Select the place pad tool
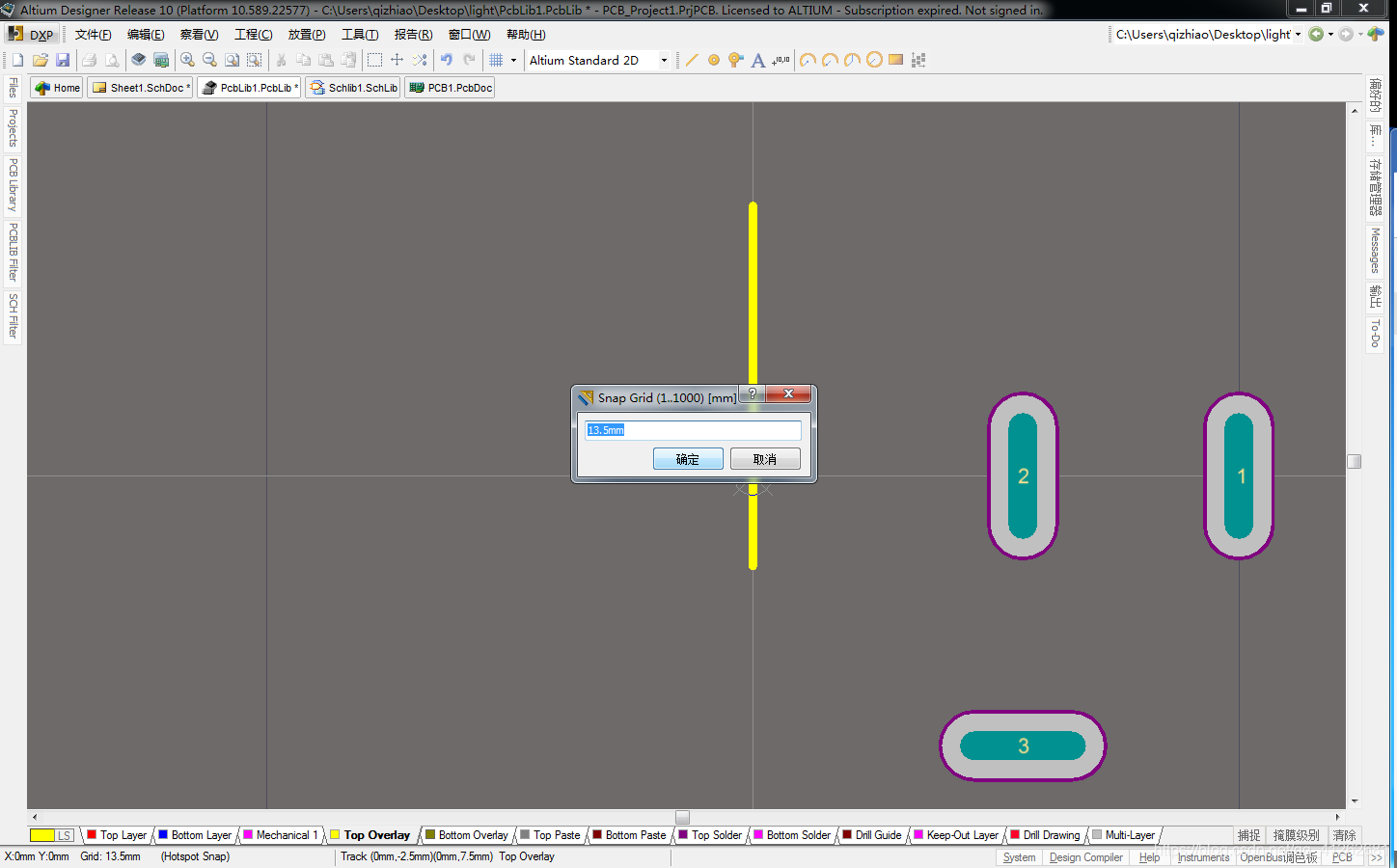Screen dimensions: 1397x868 coord(714,60)
